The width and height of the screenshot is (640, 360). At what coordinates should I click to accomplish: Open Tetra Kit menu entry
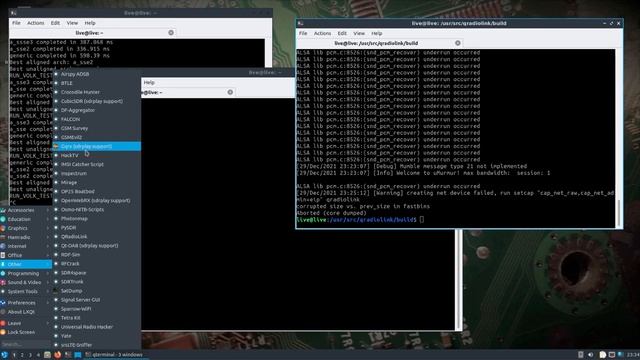[x=96, y=318]
